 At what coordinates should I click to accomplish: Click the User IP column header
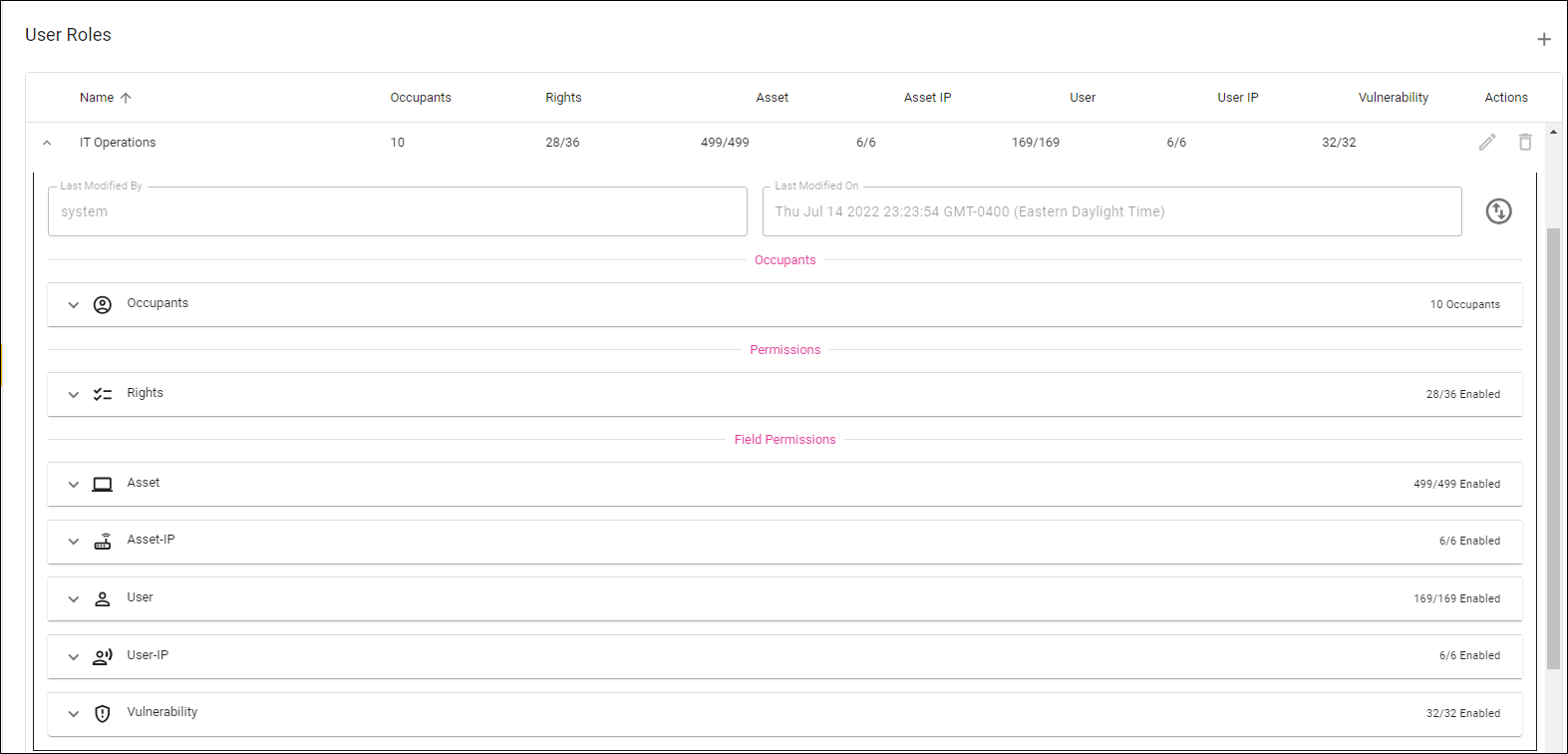coord(1238,98)
